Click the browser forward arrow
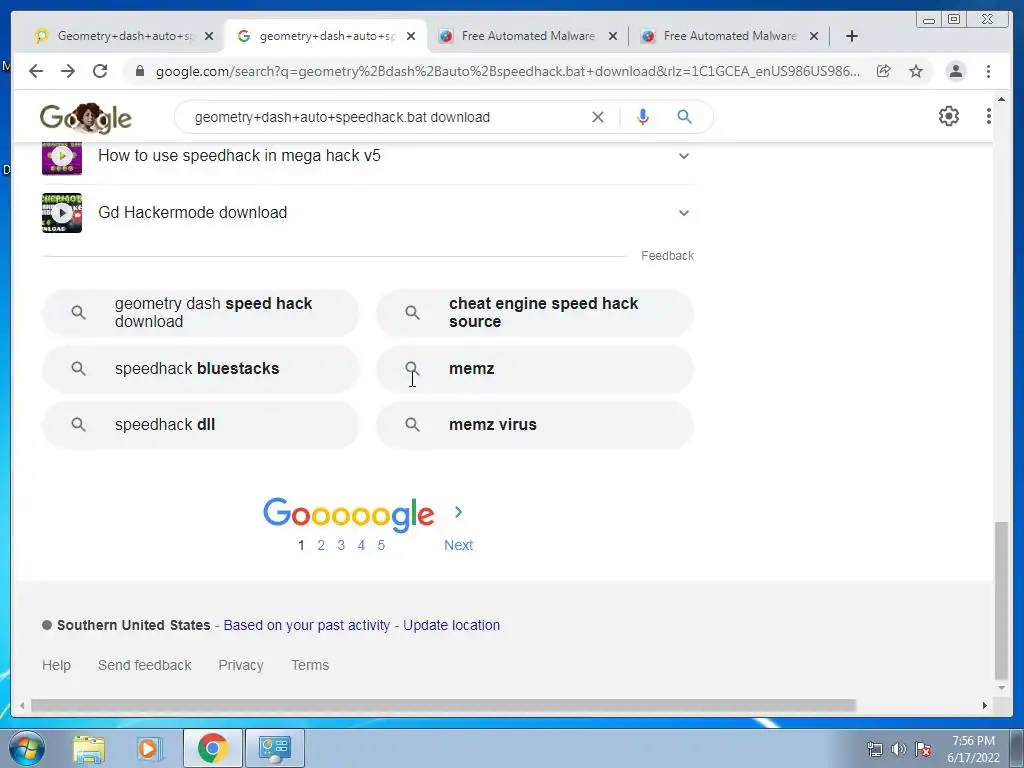 pyautogui.click(x=68, y=71)
